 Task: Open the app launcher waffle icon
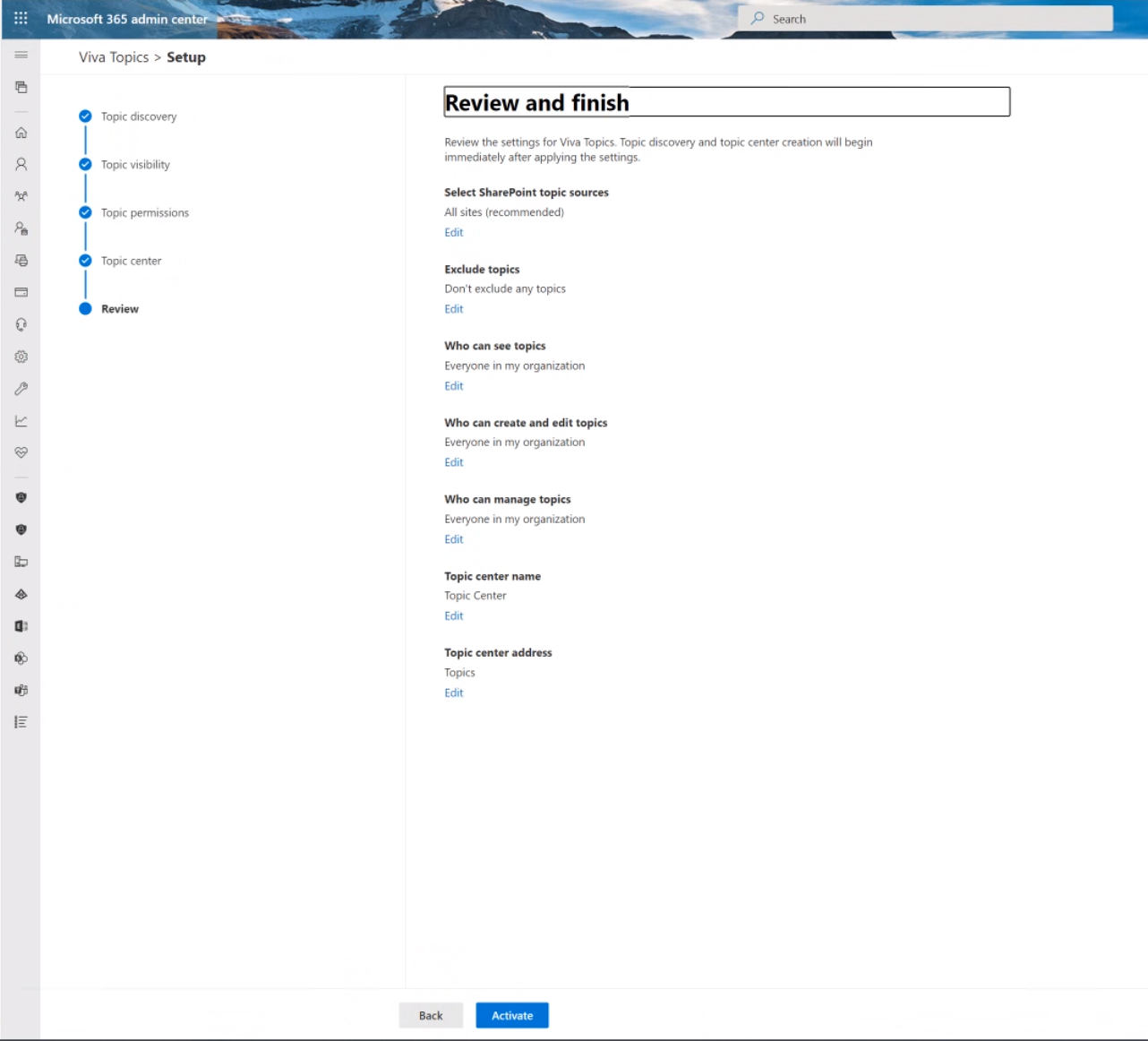click(x=21, y=18)
